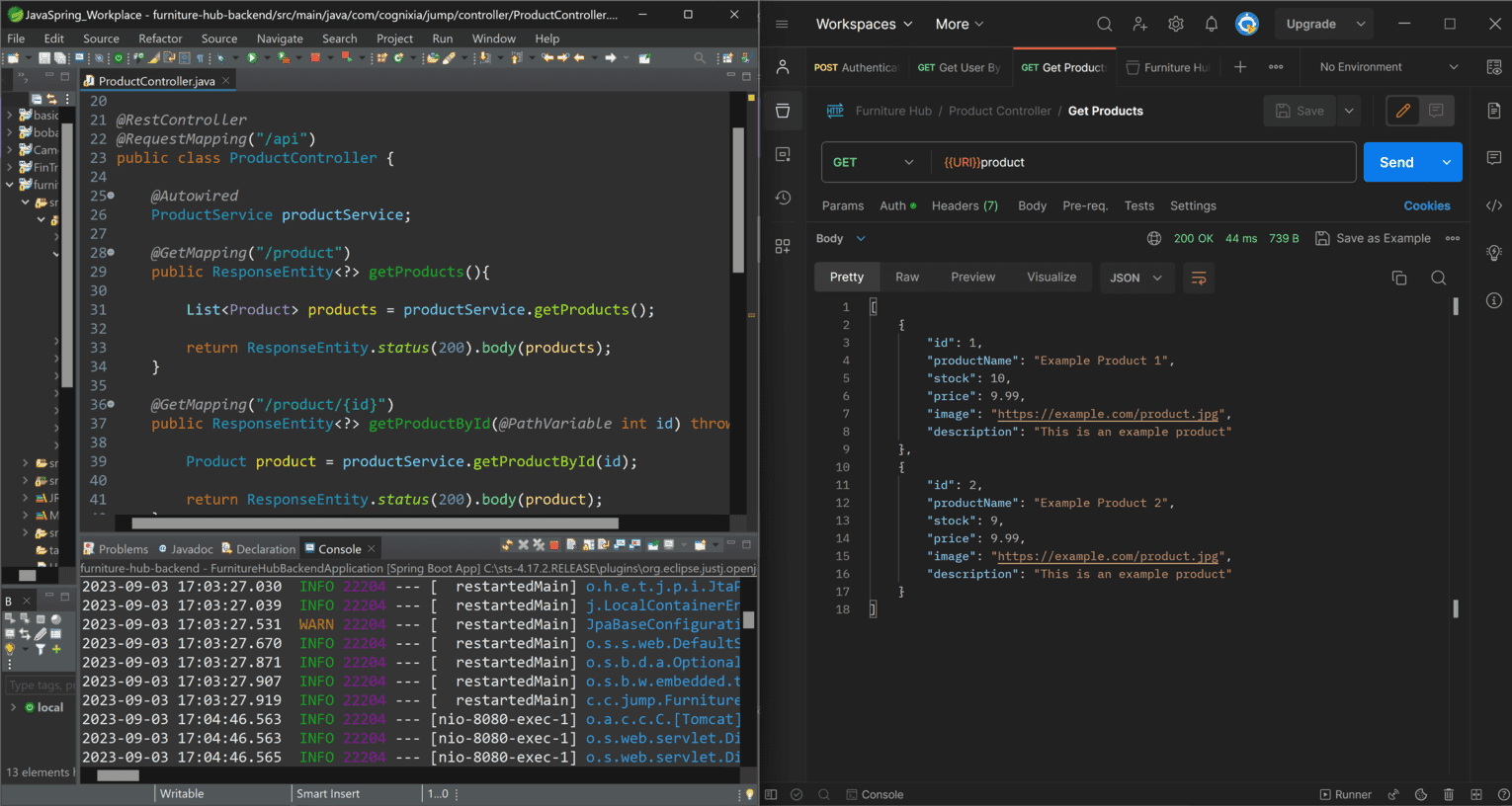Click the Eclipse toolbar search magnifier
Viewport: 1512px width, 806px height.
point(700,58)
